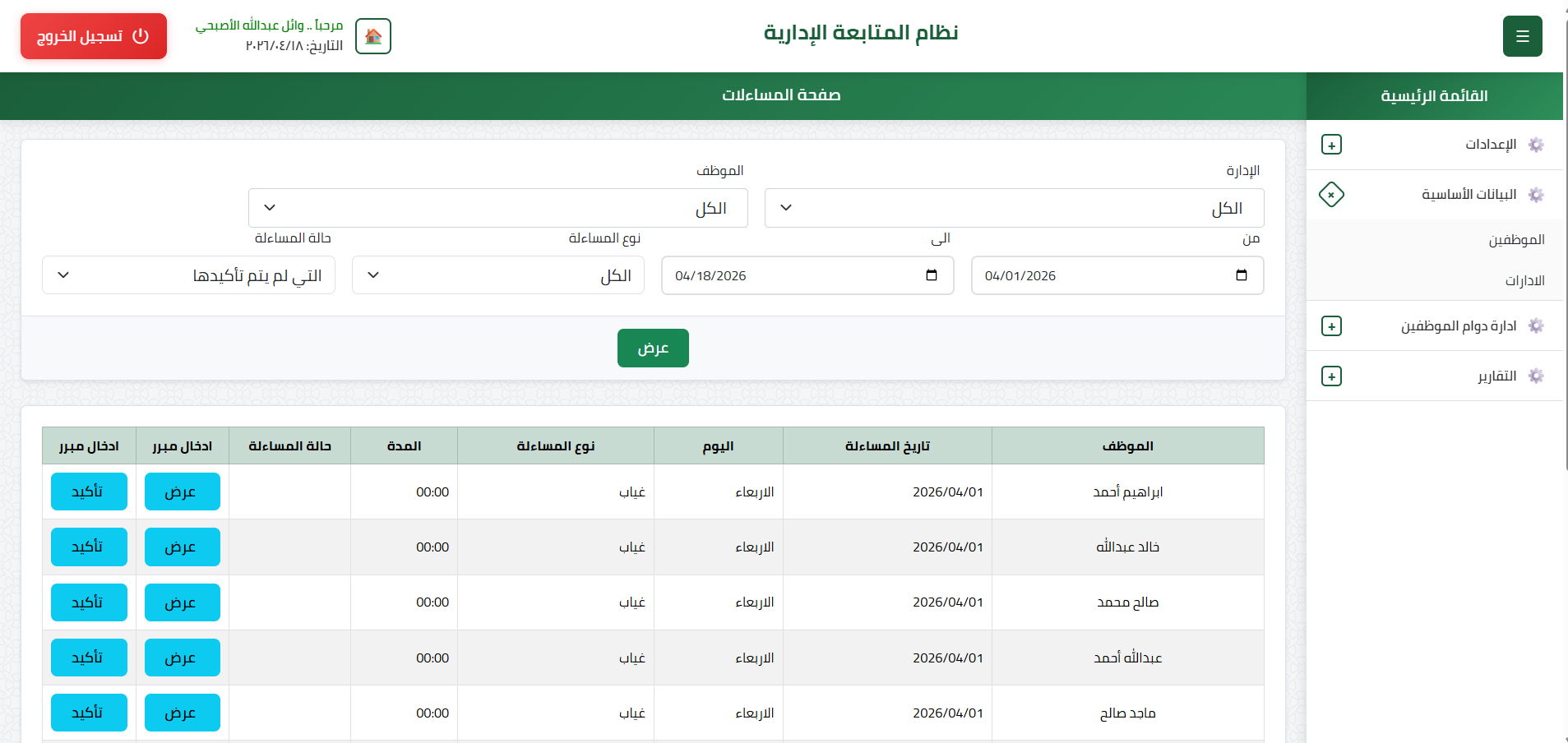Image resolution: width=1568 pixels, height=743 pixels.
Task: Click date 2026/04/01 in خالد عبدالله row
Action: coord(947,547)
